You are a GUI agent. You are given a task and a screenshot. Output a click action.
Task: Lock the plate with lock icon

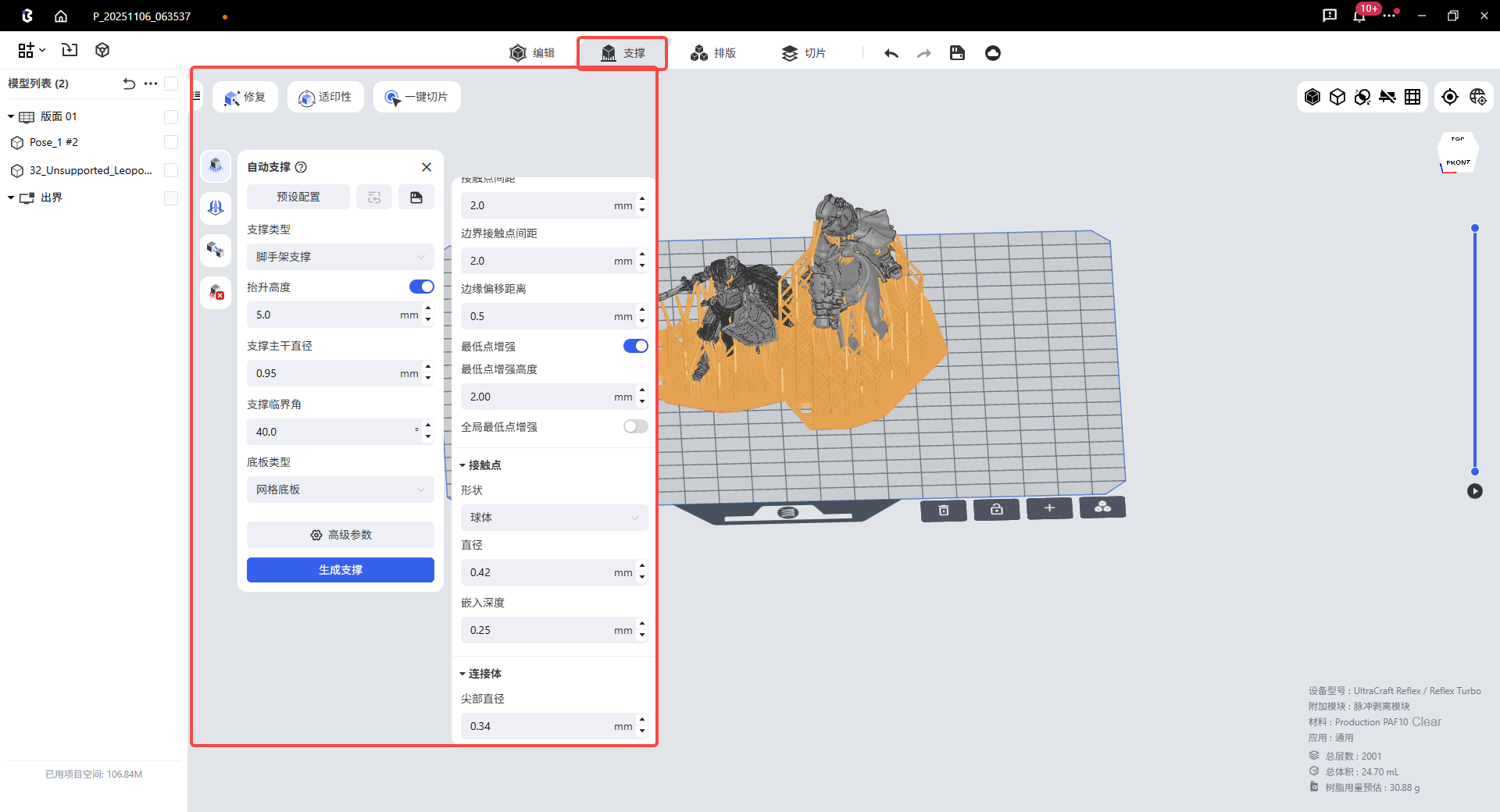997,509
